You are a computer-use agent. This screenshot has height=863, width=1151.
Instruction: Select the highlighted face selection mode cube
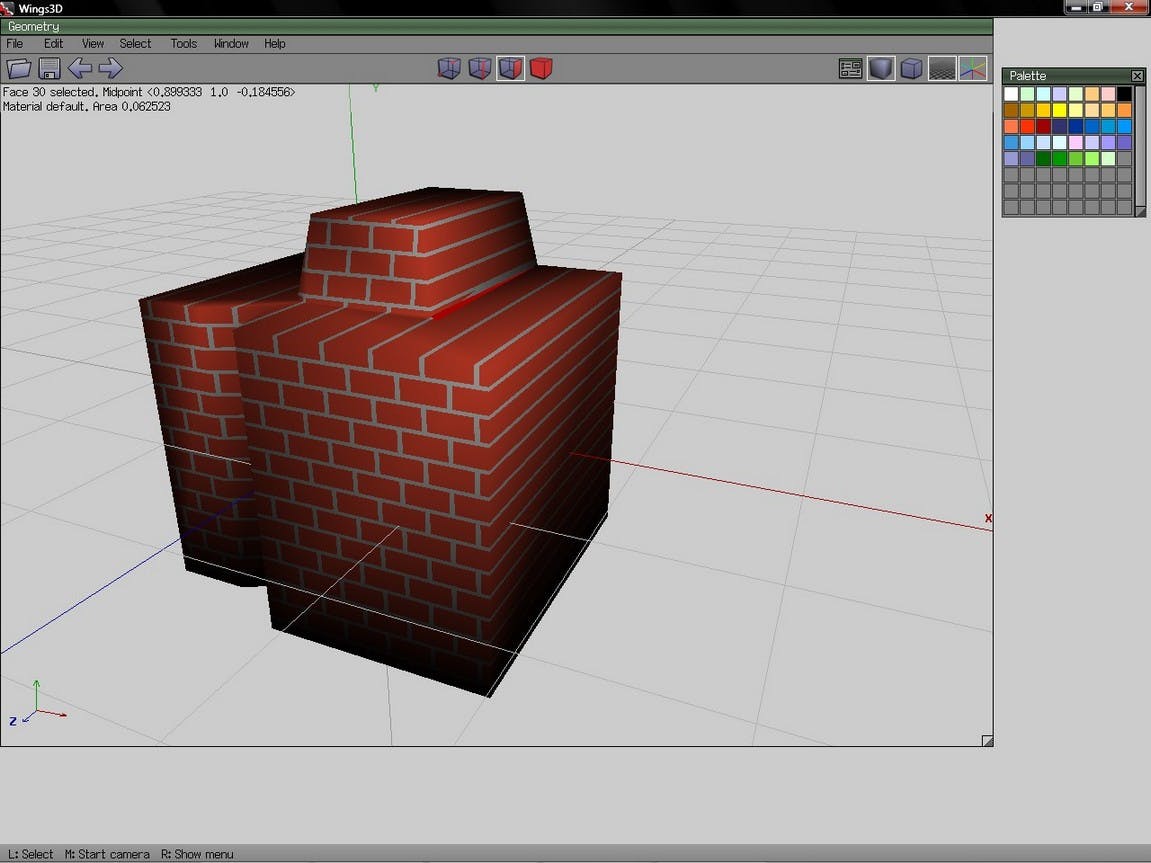point(510,68)
